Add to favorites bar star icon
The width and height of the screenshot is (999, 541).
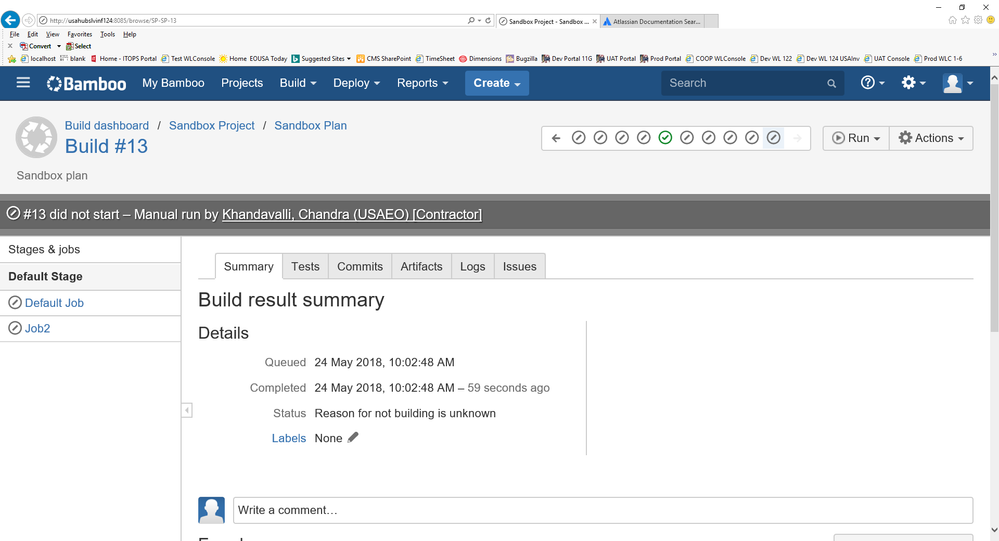[x=11, y=59]
